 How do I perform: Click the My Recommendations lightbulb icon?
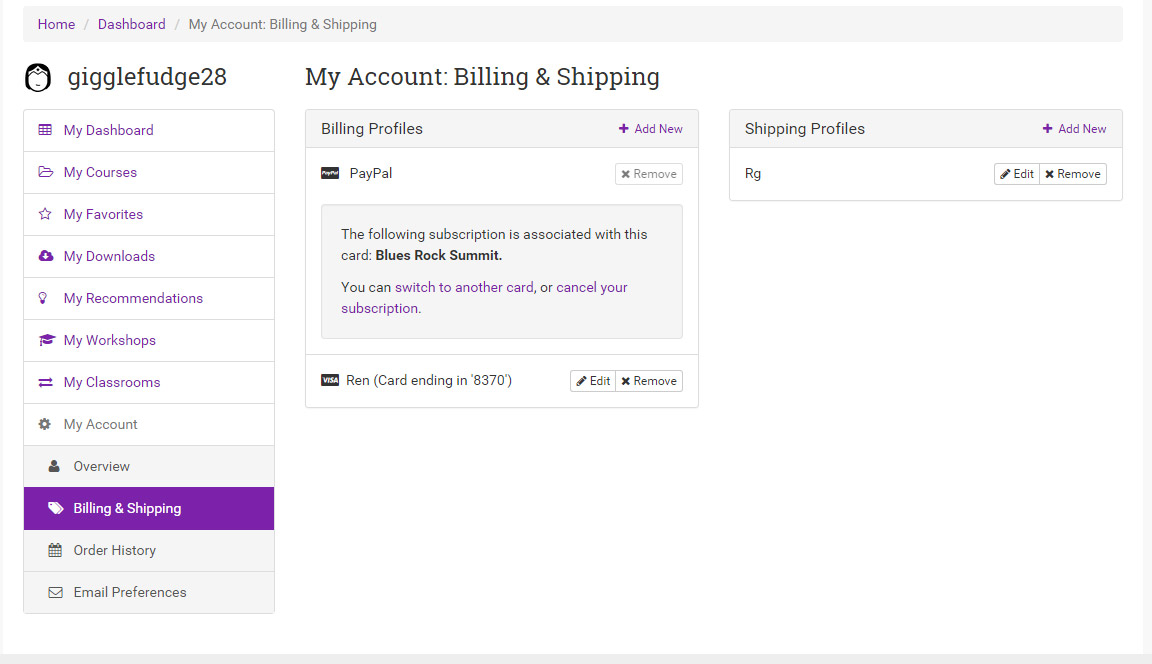[45, 298]
